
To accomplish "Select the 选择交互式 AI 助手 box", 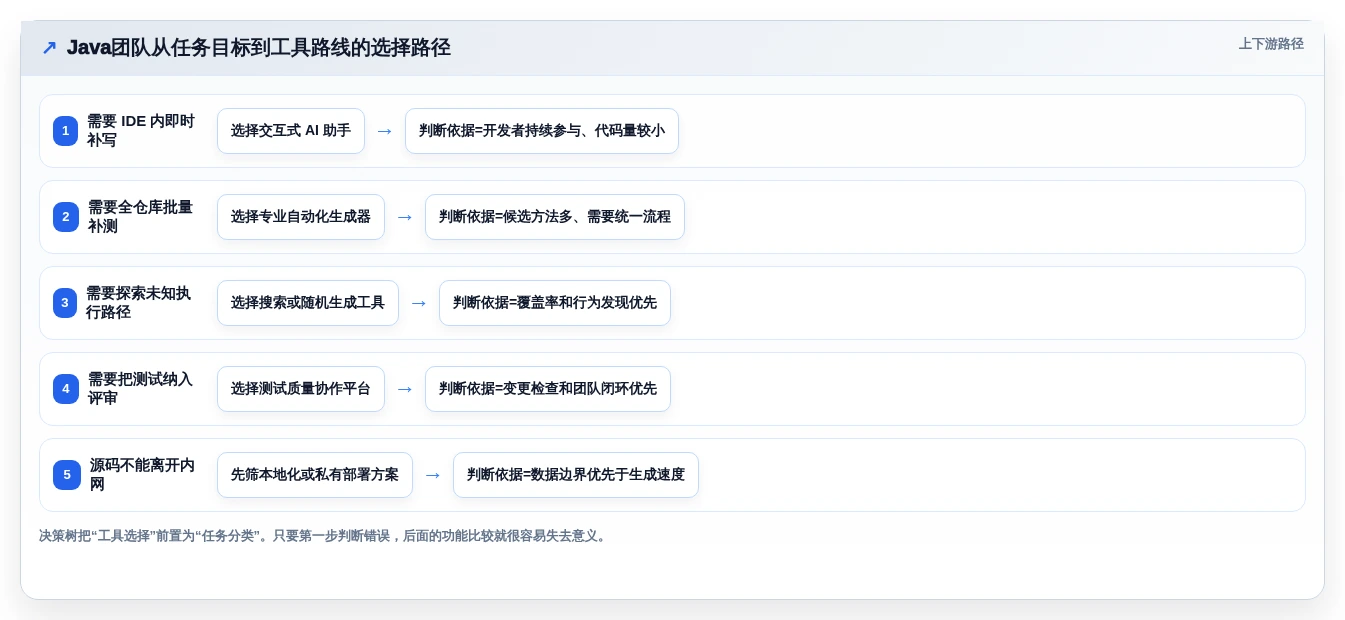I will pos(291,131).
